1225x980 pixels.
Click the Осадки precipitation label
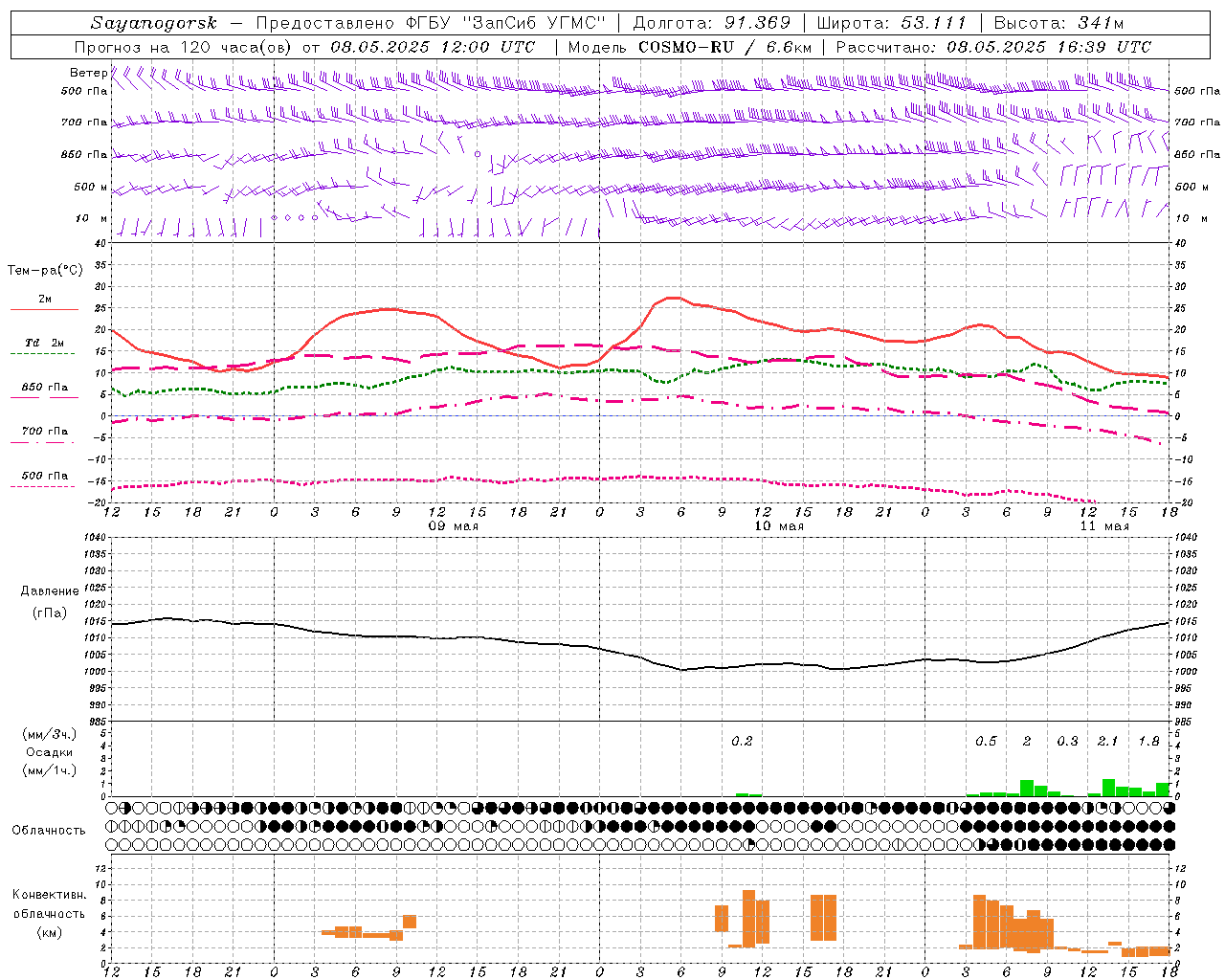(50, 752)
